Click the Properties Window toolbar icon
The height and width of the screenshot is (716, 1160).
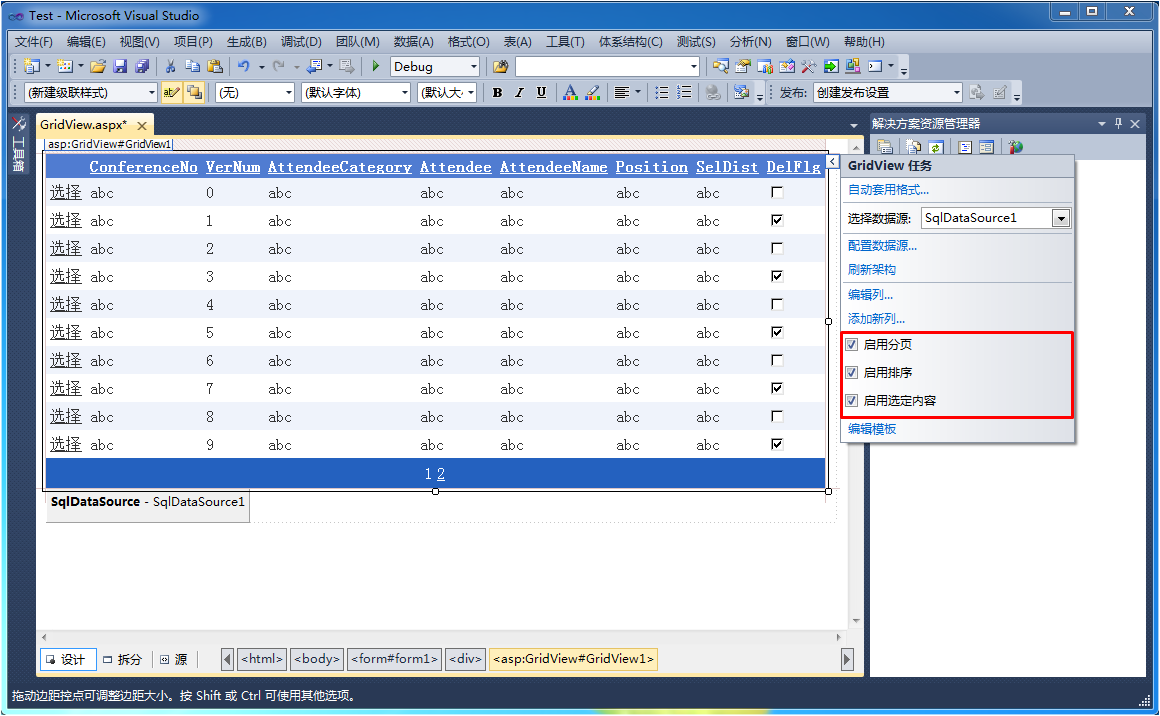pos(742,67)
